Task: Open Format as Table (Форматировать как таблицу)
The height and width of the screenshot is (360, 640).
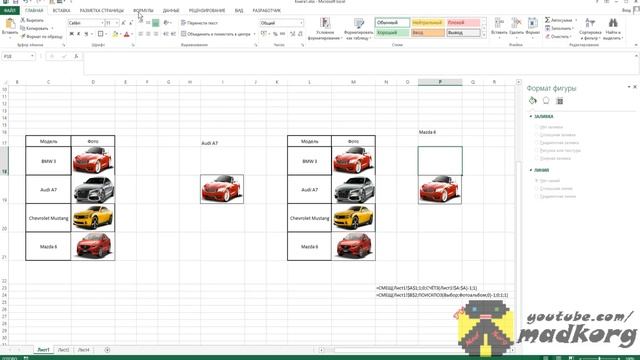Action: click(x=358, y=29)
